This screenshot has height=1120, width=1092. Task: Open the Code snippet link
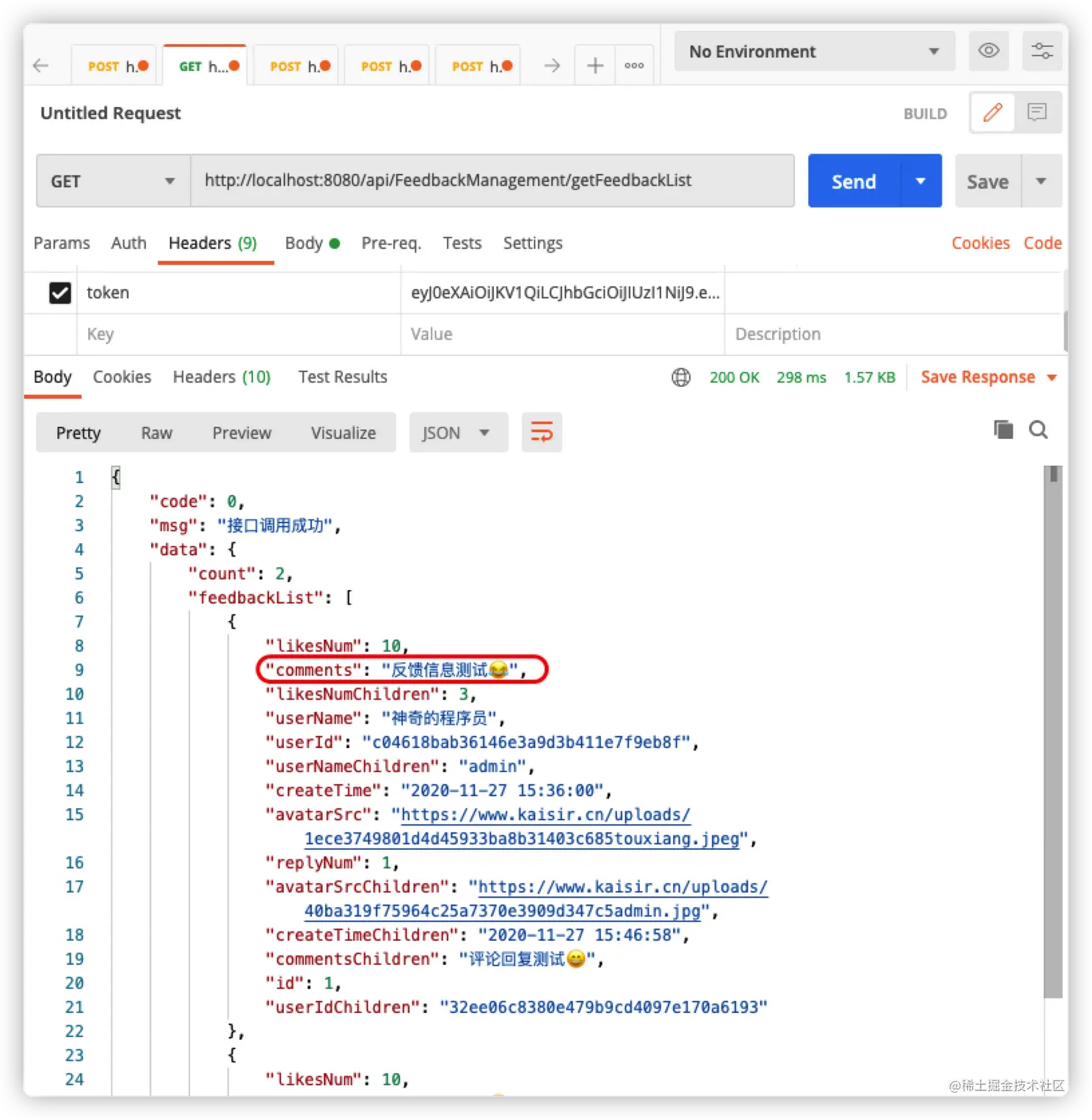[1043, 243]
